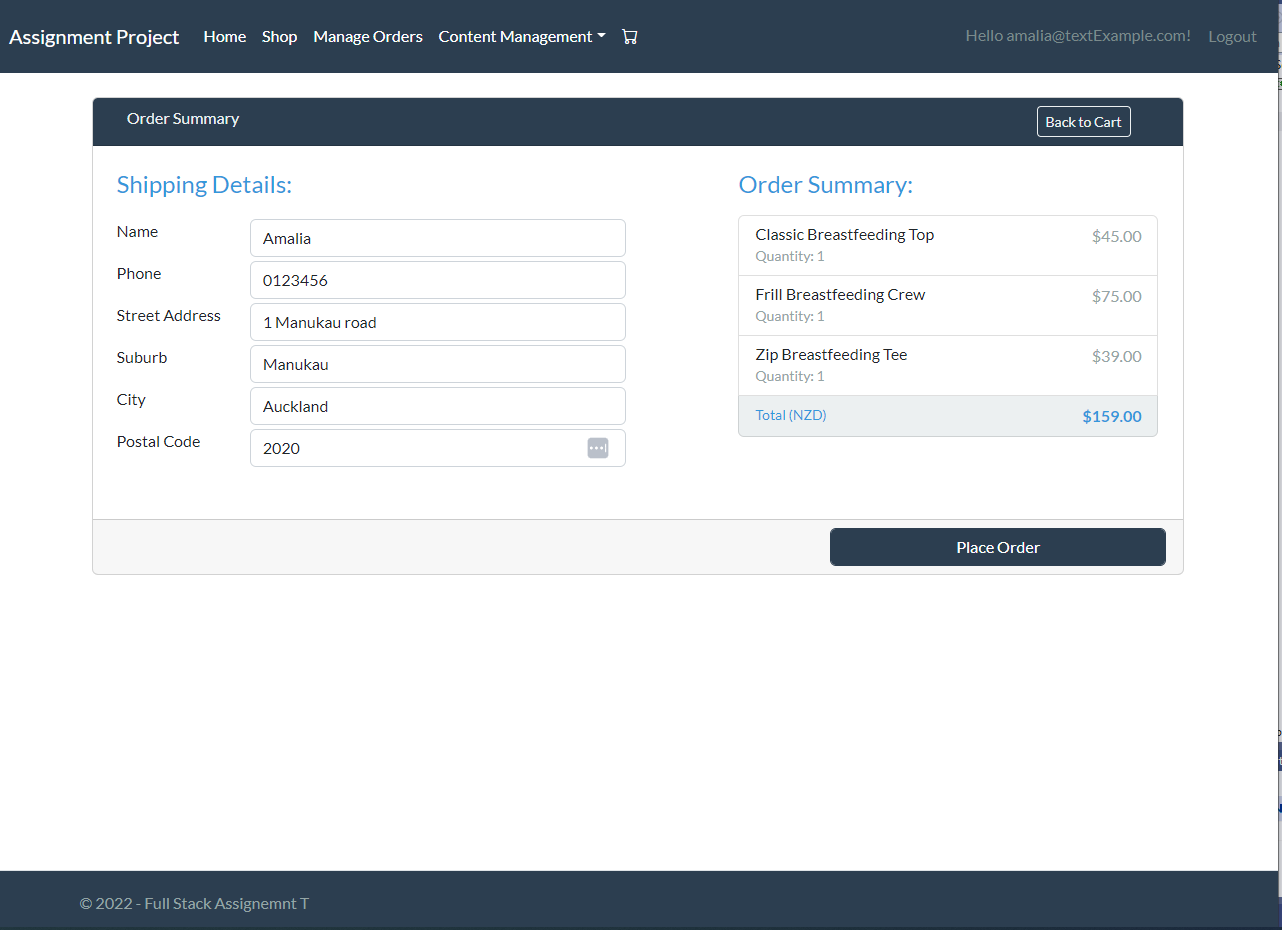Click the Postal Code field
Viewport: 1282px width, 930px height.
(x=420, y=448)
